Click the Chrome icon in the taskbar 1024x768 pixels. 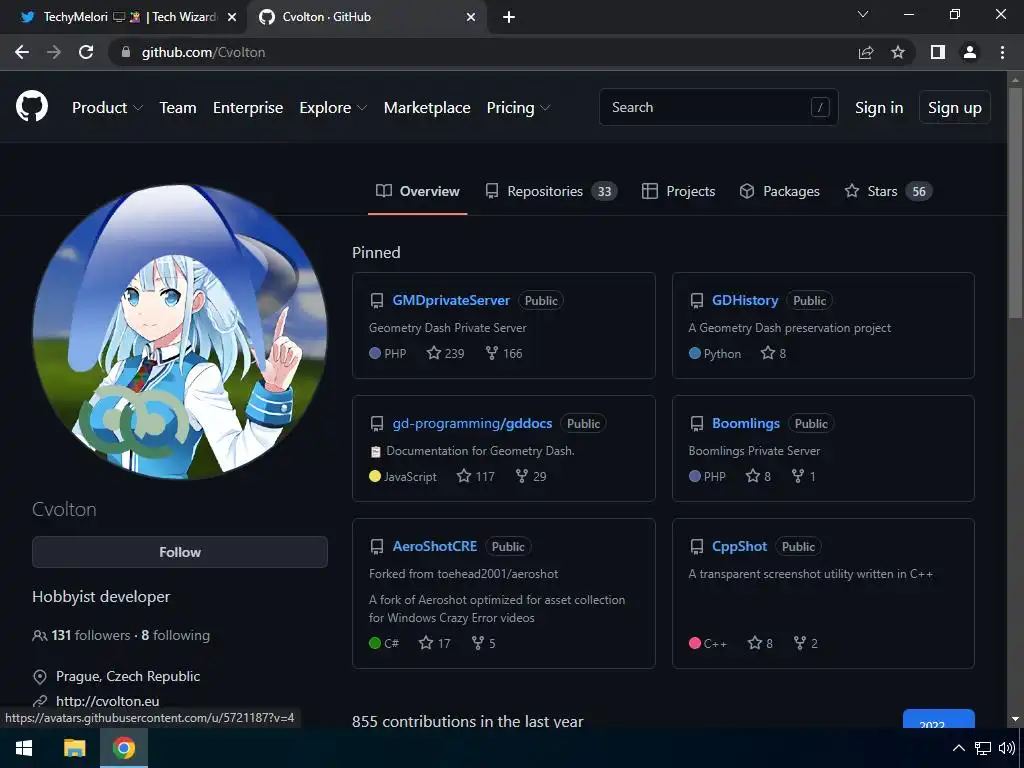coord(123,748)
